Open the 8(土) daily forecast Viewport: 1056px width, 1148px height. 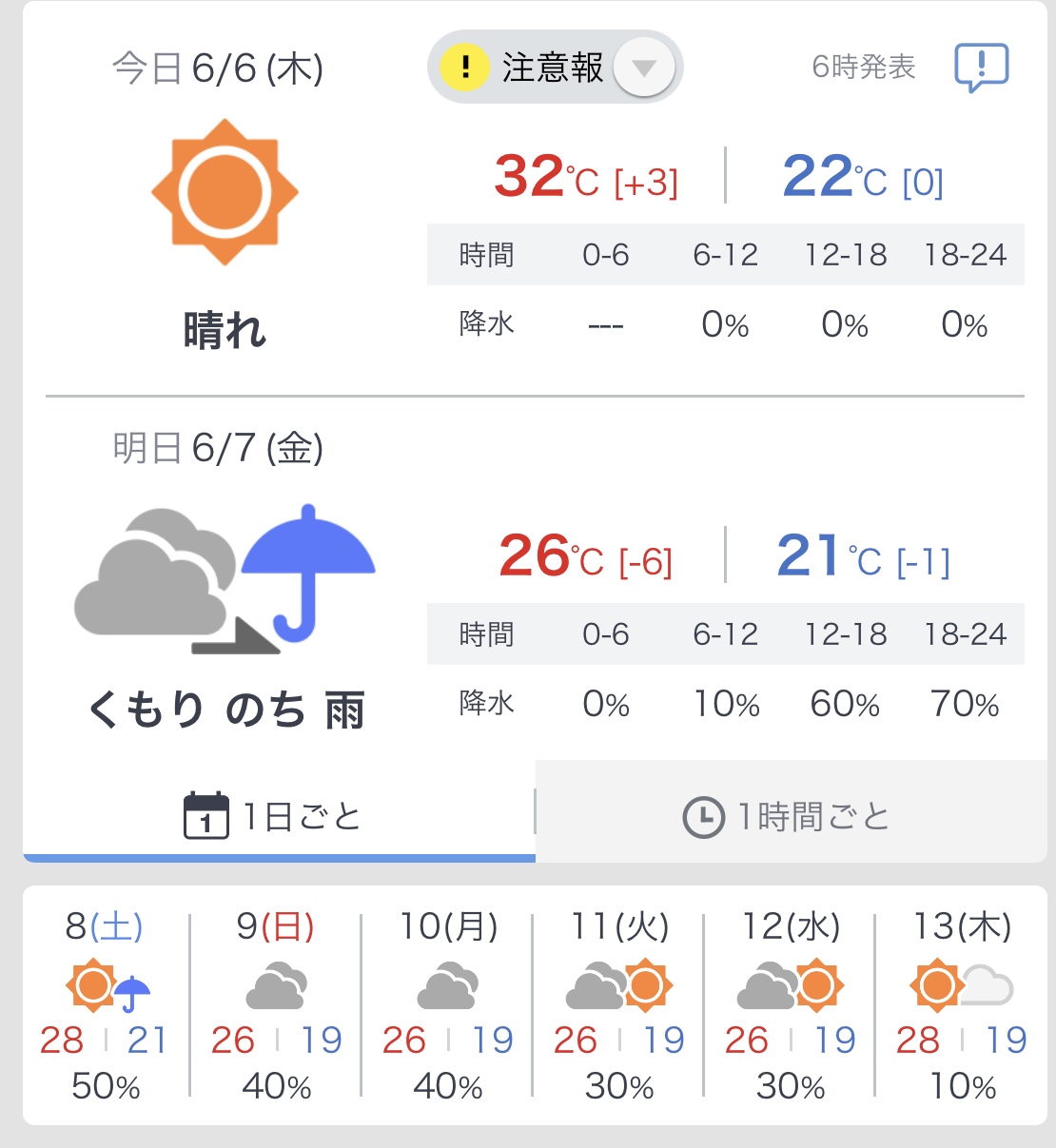(105, 1006)
